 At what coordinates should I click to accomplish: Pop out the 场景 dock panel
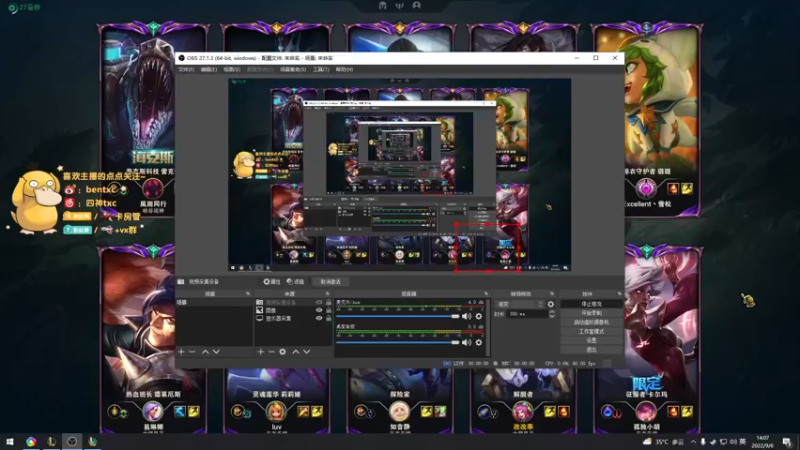(x=248, y=294)
